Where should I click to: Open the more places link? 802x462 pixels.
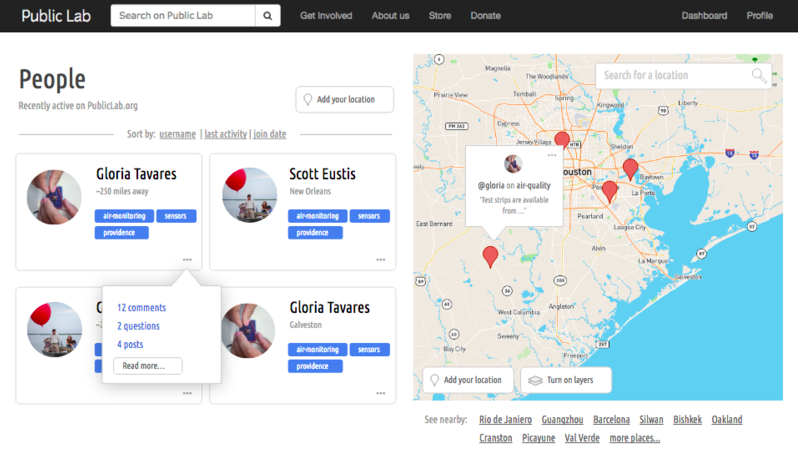pos(635,438)
